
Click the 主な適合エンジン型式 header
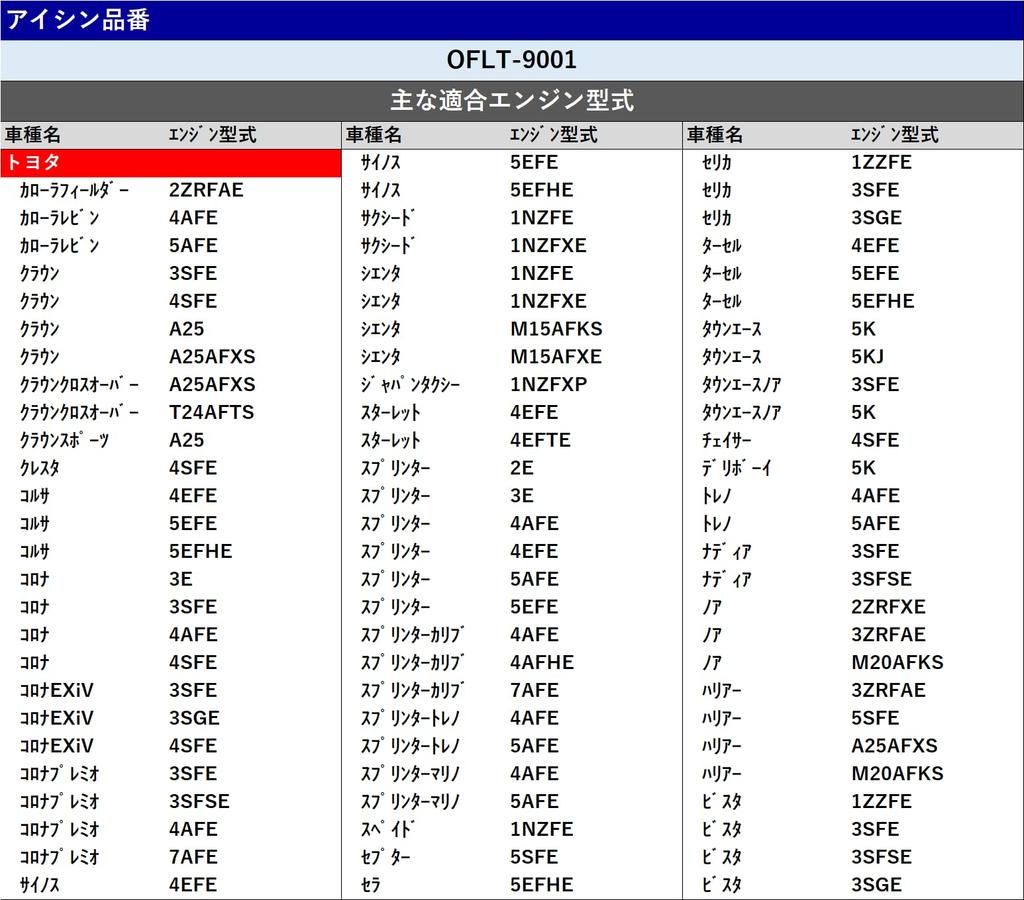[x=511, y=101]
